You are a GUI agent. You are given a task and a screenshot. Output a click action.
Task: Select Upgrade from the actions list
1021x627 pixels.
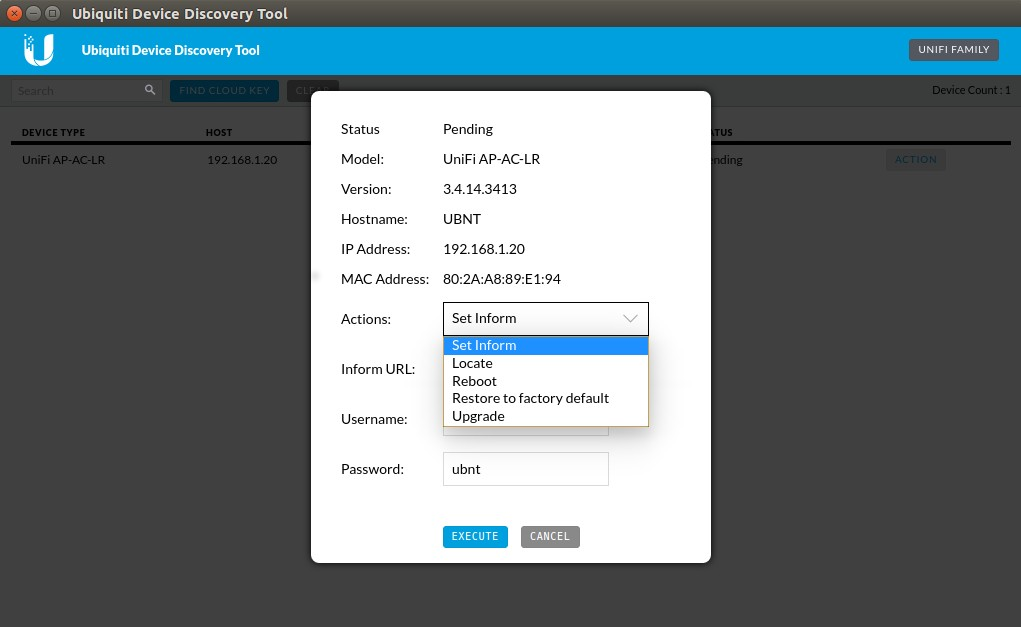(x=546, y=416)
